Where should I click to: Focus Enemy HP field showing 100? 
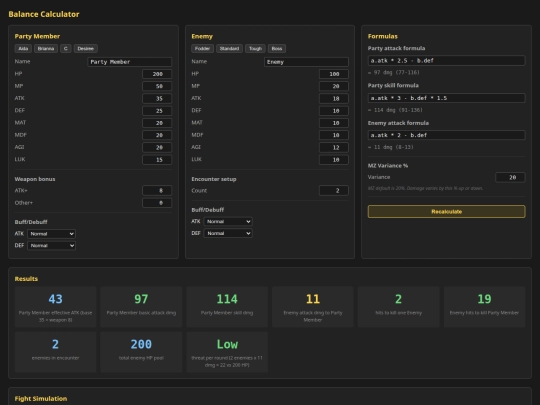[334, 74]
